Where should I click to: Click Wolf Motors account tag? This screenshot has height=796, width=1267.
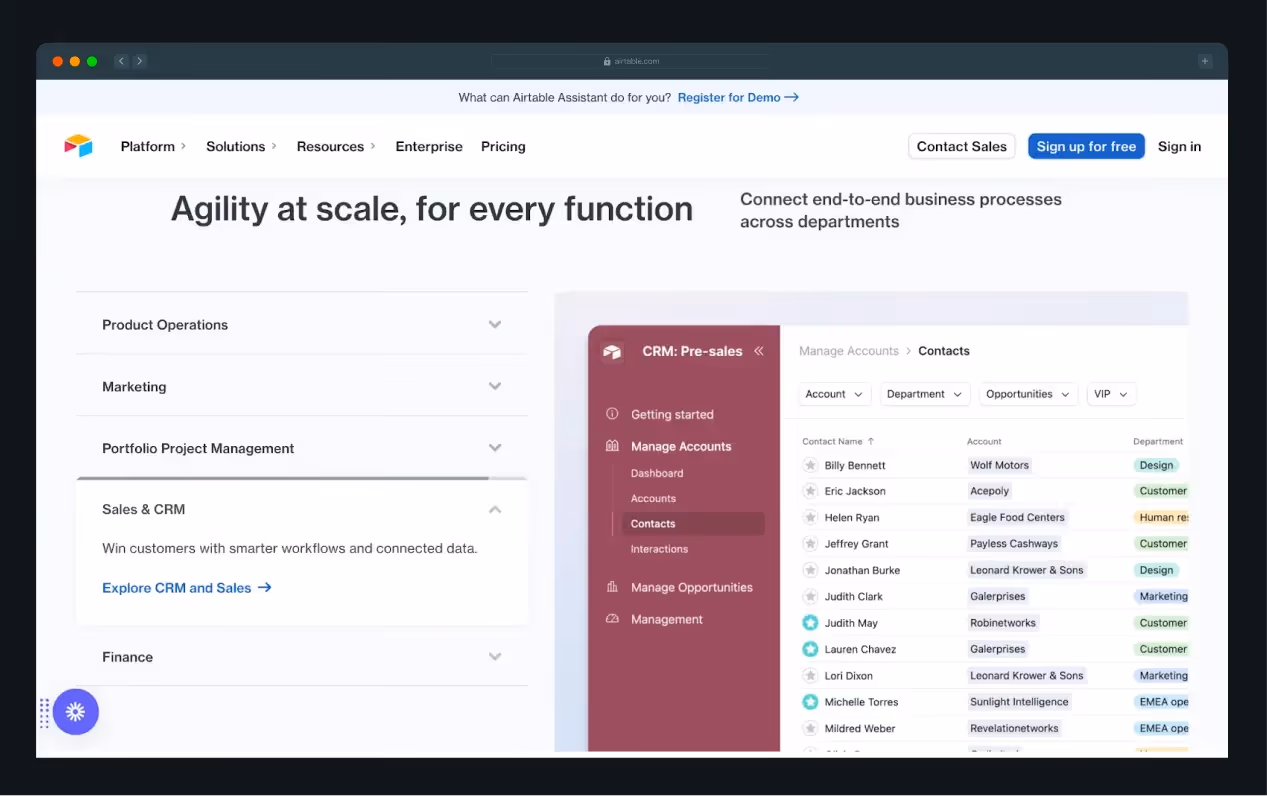tap(999, 465)
